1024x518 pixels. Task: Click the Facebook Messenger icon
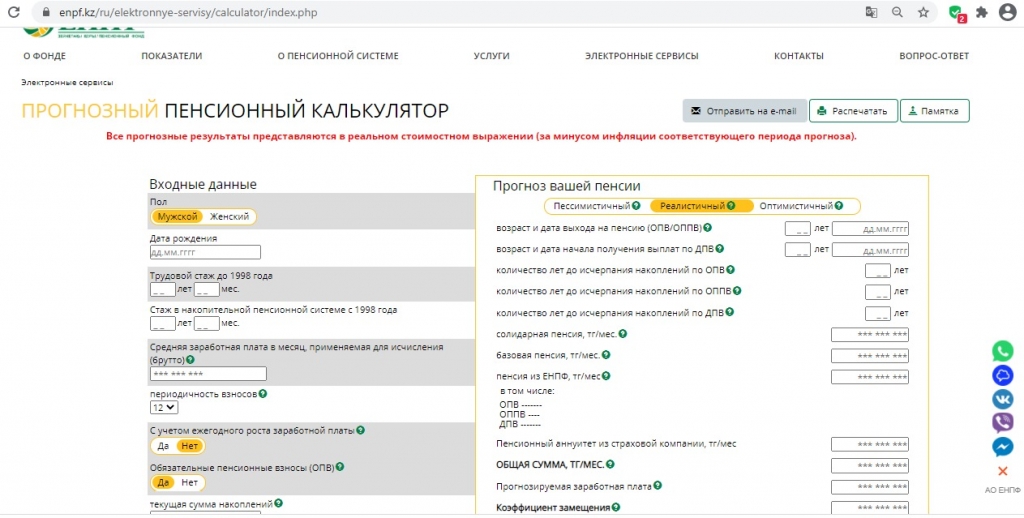[1002, 447]
